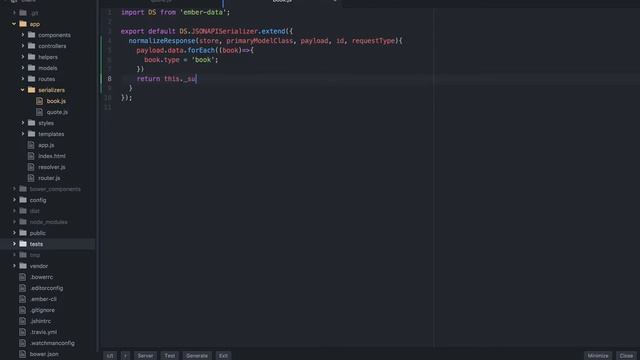The width and height of the screenshot is (640, 360).
Task: Expand the templates folder chevron
Action: [23, 134]
